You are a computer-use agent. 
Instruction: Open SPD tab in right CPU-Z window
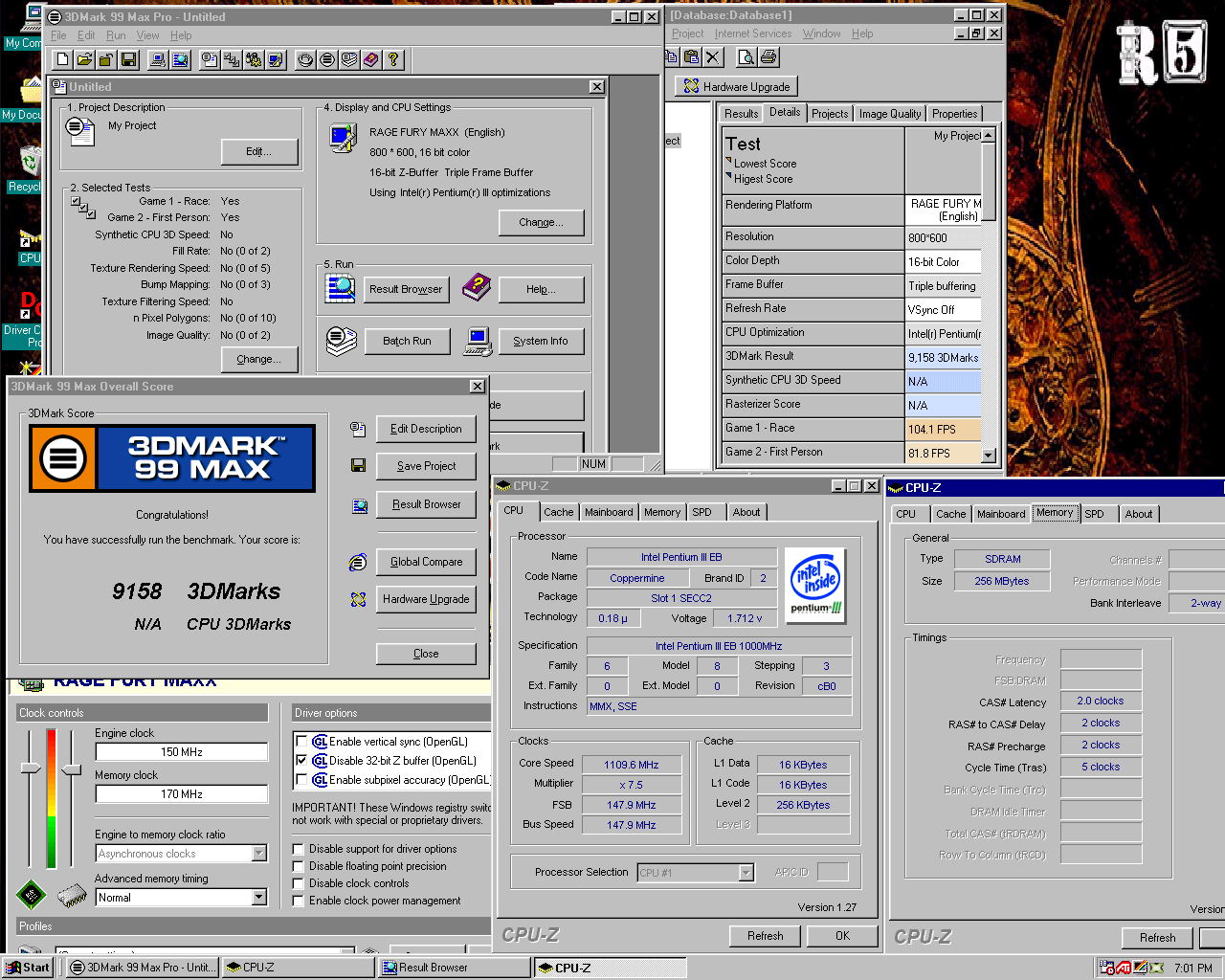tap(1094, 514)
